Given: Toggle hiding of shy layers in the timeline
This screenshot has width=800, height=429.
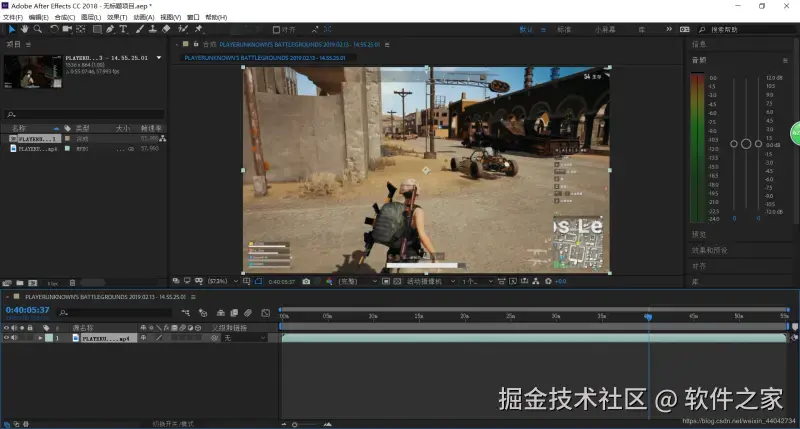Looking at the screenshot, I should click(220, 313).
